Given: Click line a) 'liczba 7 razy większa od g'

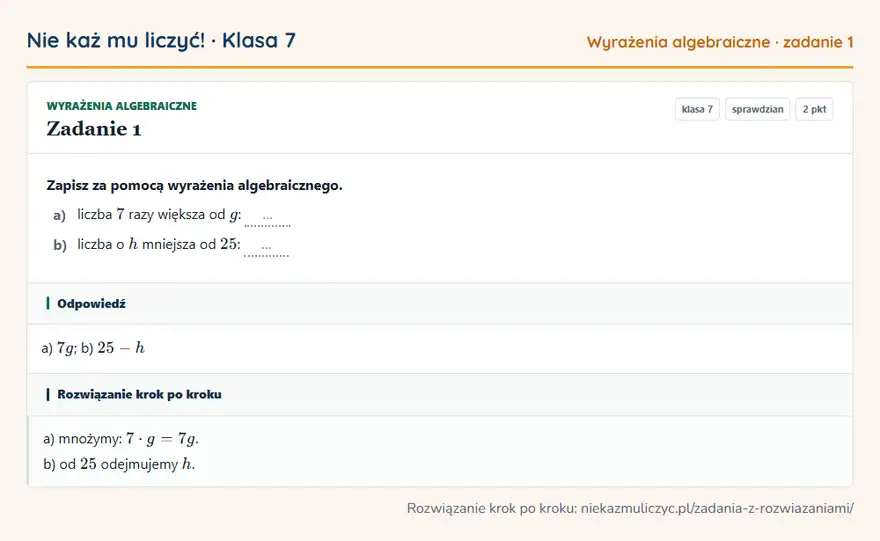Looking at the screenshot, I should tap(159, 215).
